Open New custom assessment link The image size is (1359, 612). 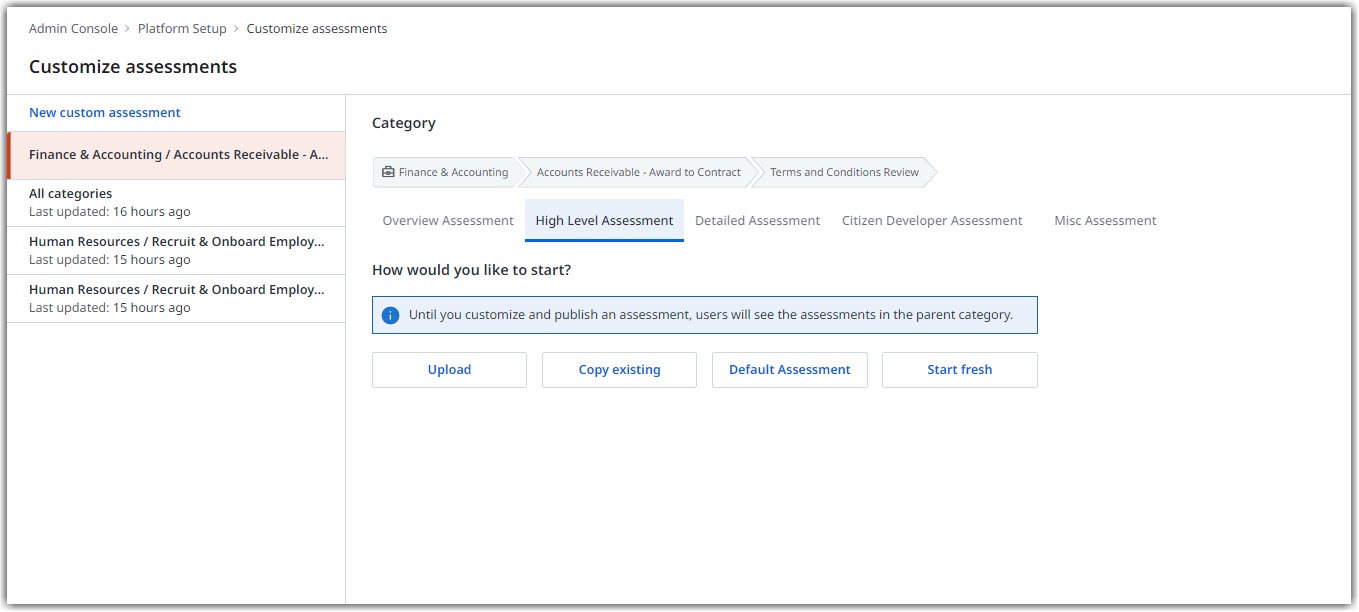coord(105,113)
